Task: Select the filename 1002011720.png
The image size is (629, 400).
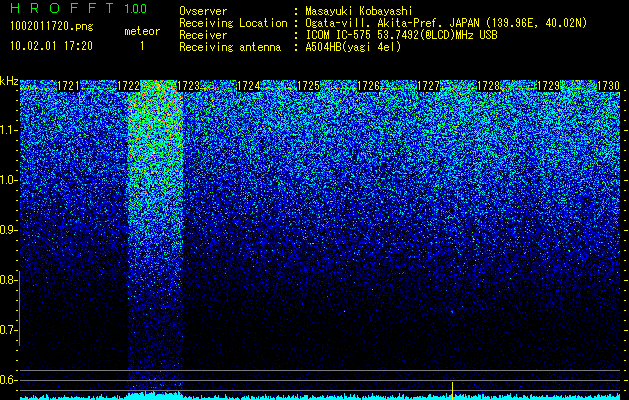Action: (x=52, y=27)
